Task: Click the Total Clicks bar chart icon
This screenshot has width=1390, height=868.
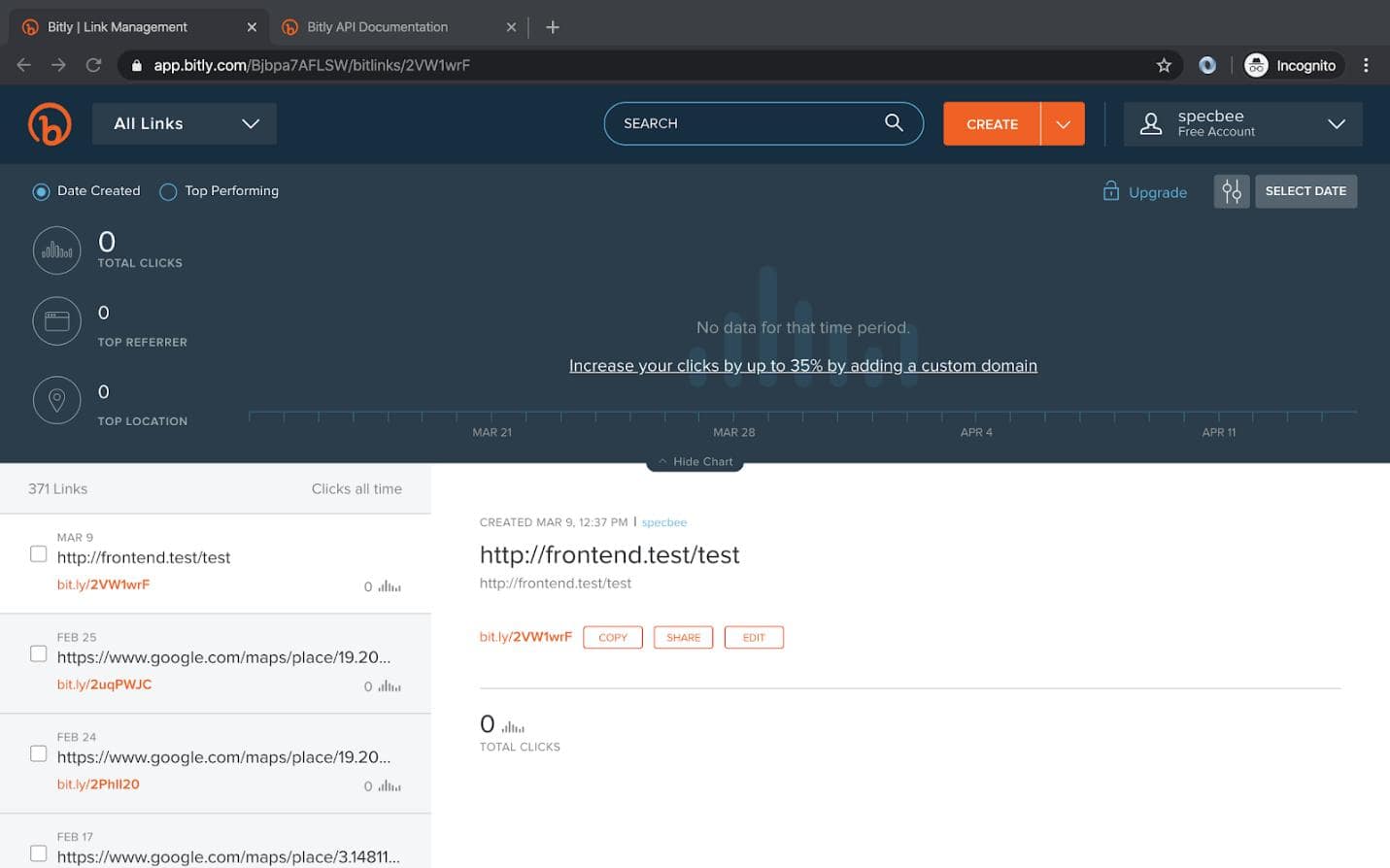Action: click(57, 250)
